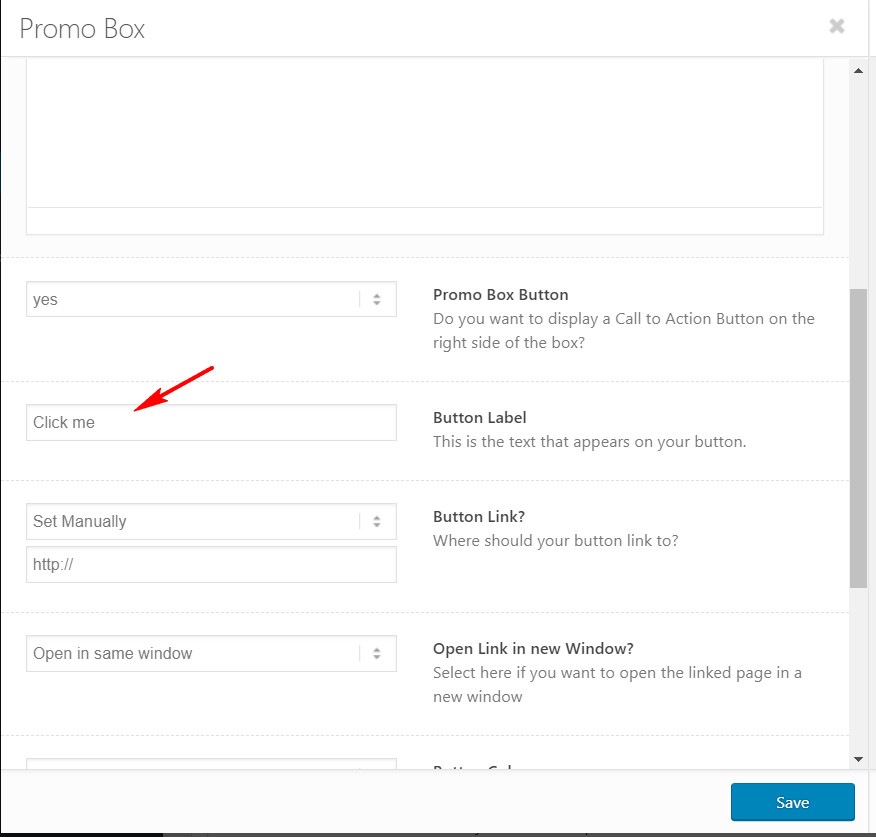Open the Promo Box Button 'yes' dropdown
The image size is (876, 837).
tap(211, 299)
